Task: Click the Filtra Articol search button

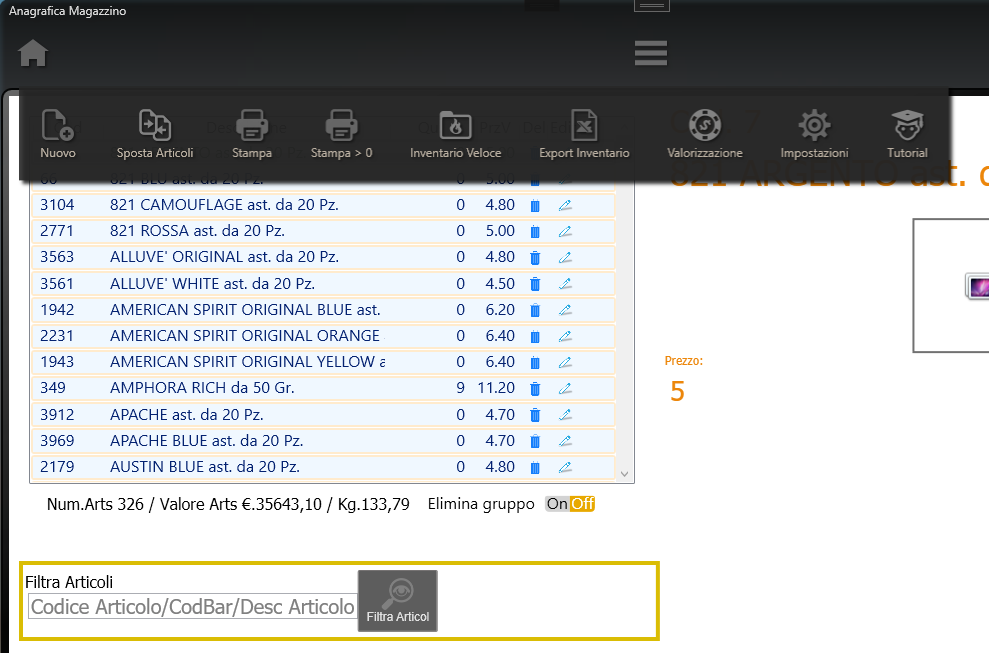Action: 397,601
